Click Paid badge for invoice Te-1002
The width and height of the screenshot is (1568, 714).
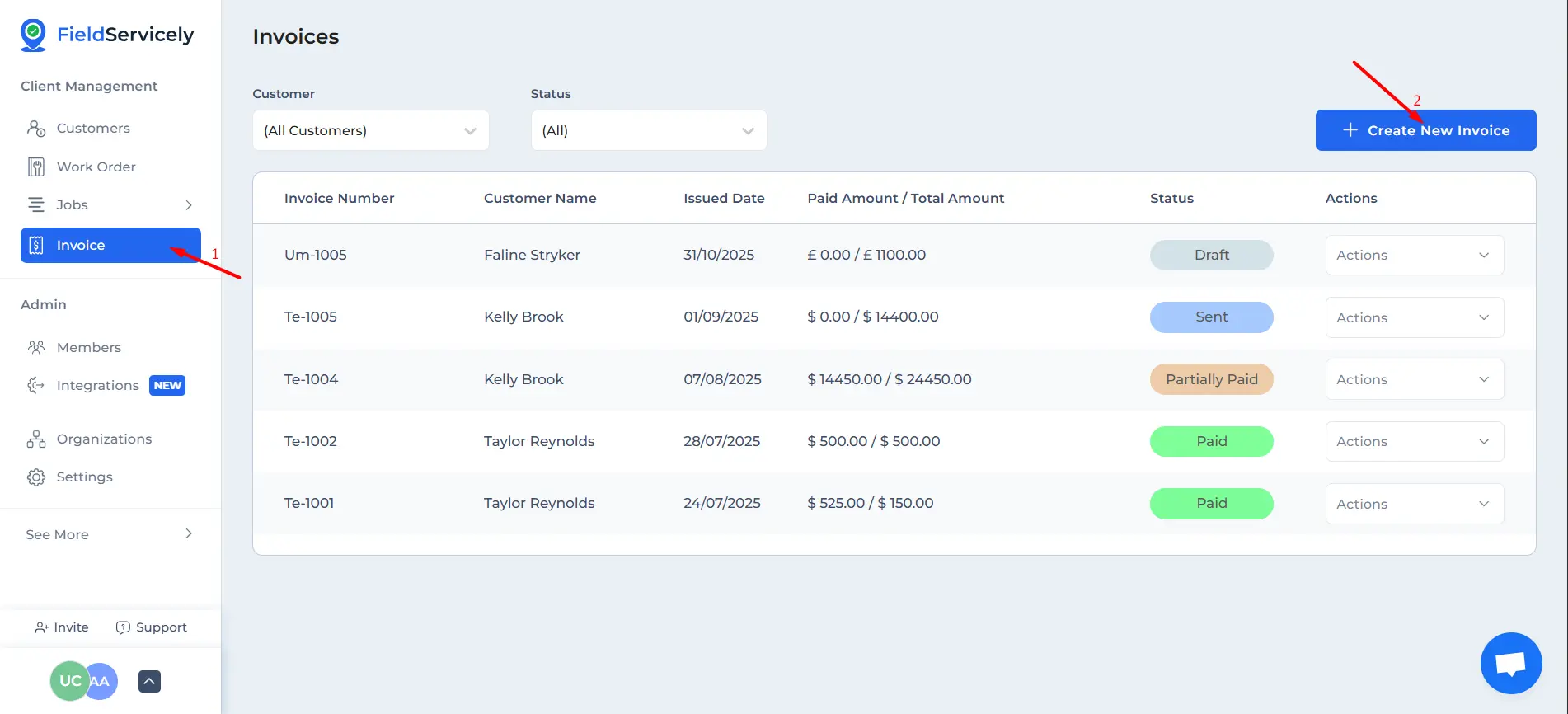[1211, 441]
